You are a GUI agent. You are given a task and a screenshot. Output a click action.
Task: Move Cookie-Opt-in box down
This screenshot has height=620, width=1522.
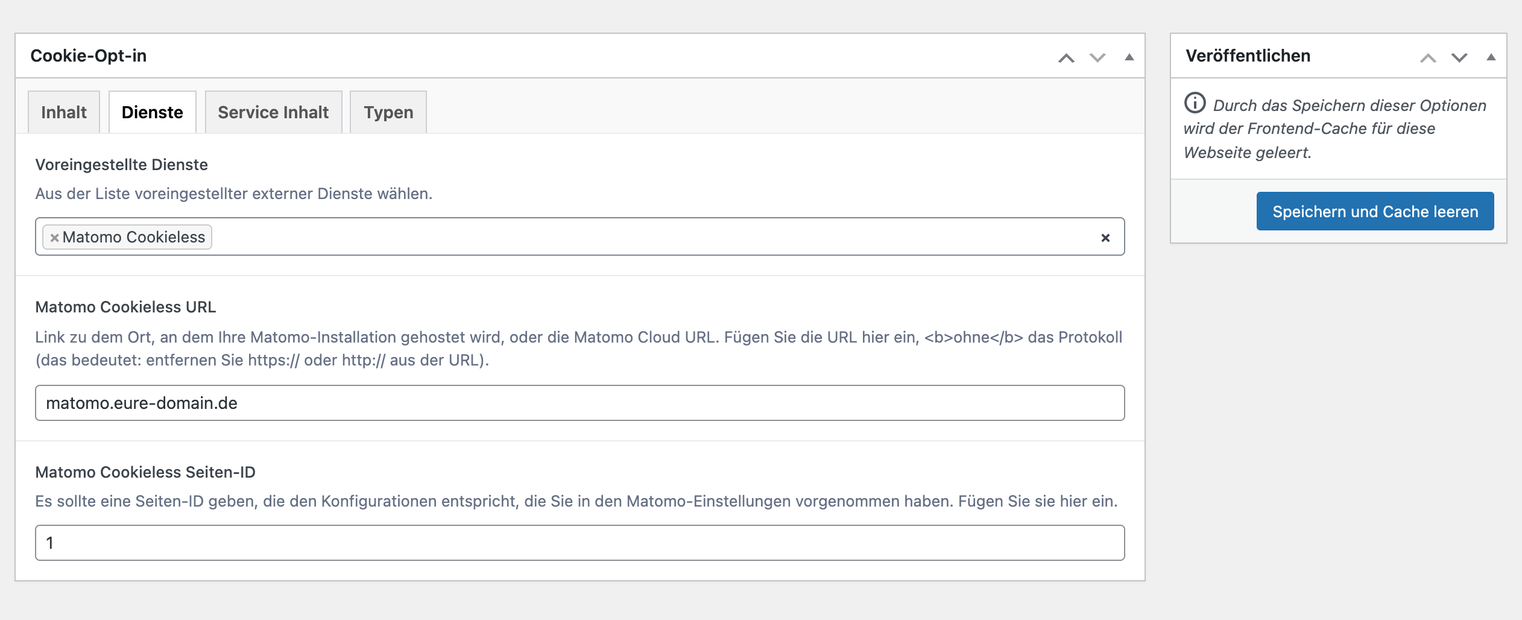[x=1097, y=57]
